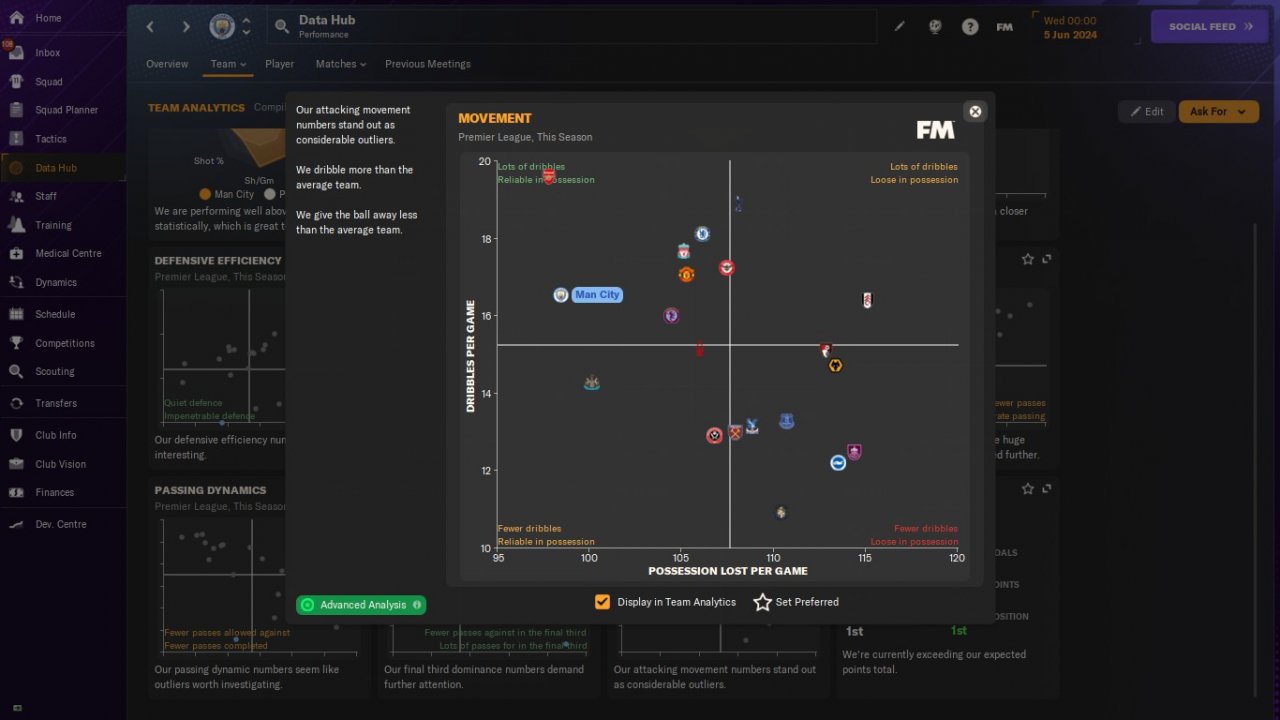Select the Arsenal badge on the chart
The height and width of the screenshot is (720, 1280).
coord(548,176)
